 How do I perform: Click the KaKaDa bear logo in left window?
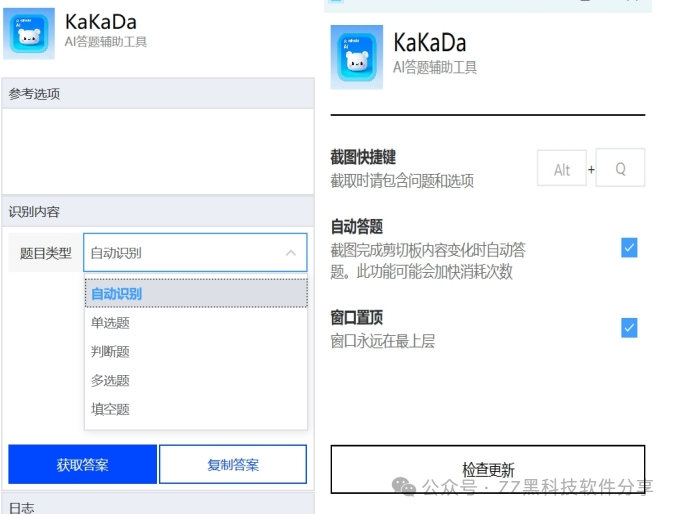[29, 34]
